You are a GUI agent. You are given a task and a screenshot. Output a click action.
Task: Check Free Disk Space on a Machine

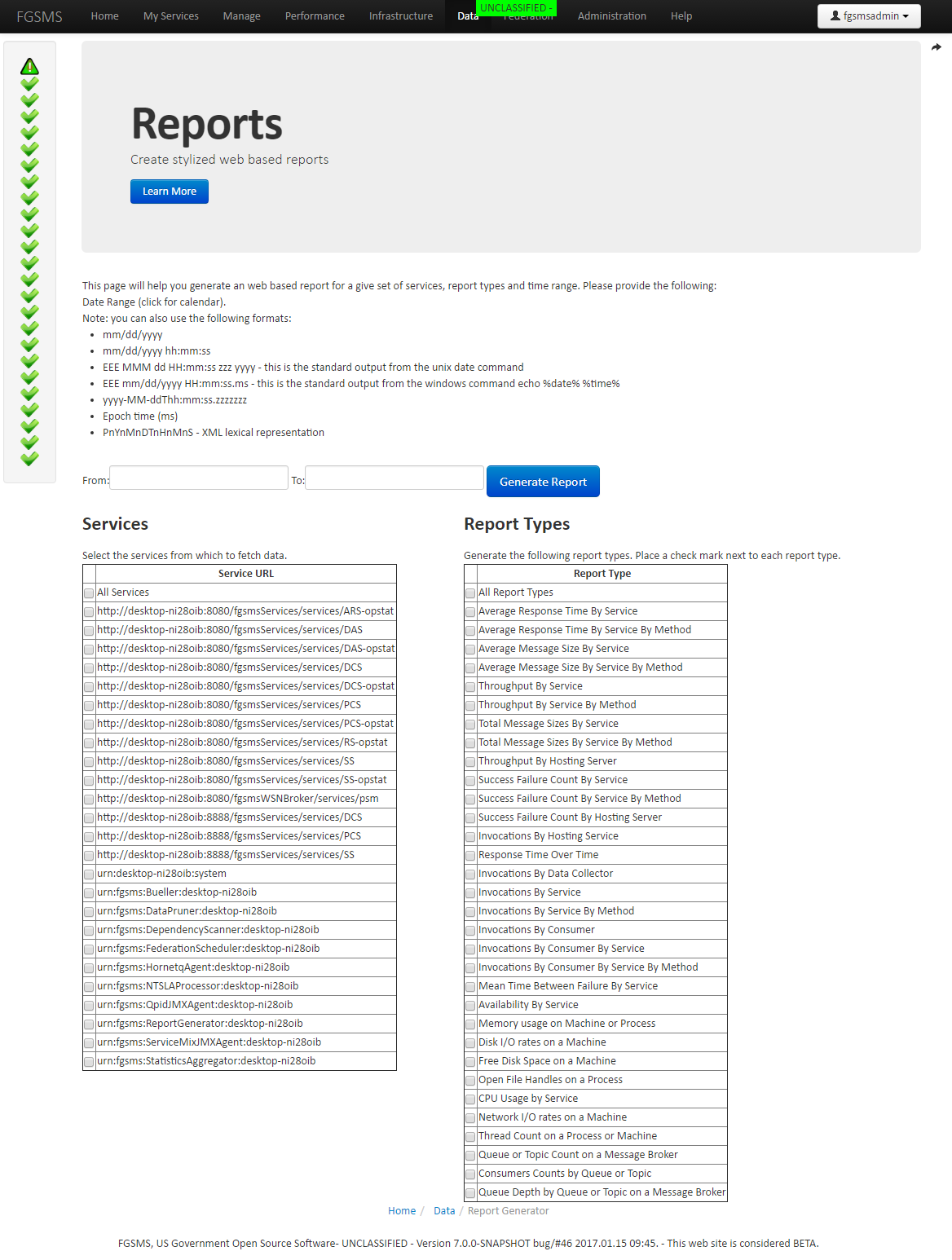pos(470,1062)
